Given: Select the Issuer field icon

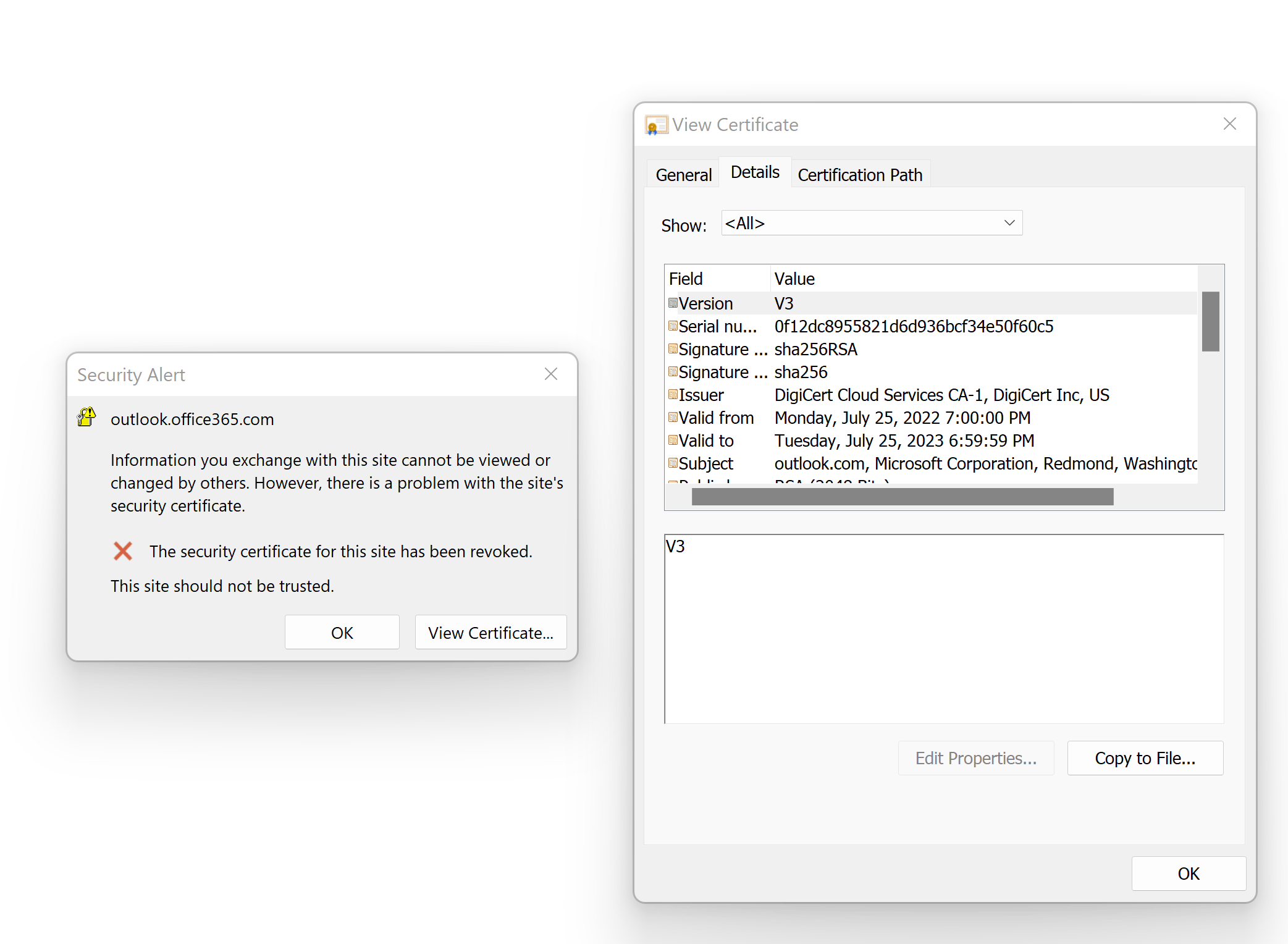Looking at the screenshot, I should pyautogui.click(x=673, y=395).
